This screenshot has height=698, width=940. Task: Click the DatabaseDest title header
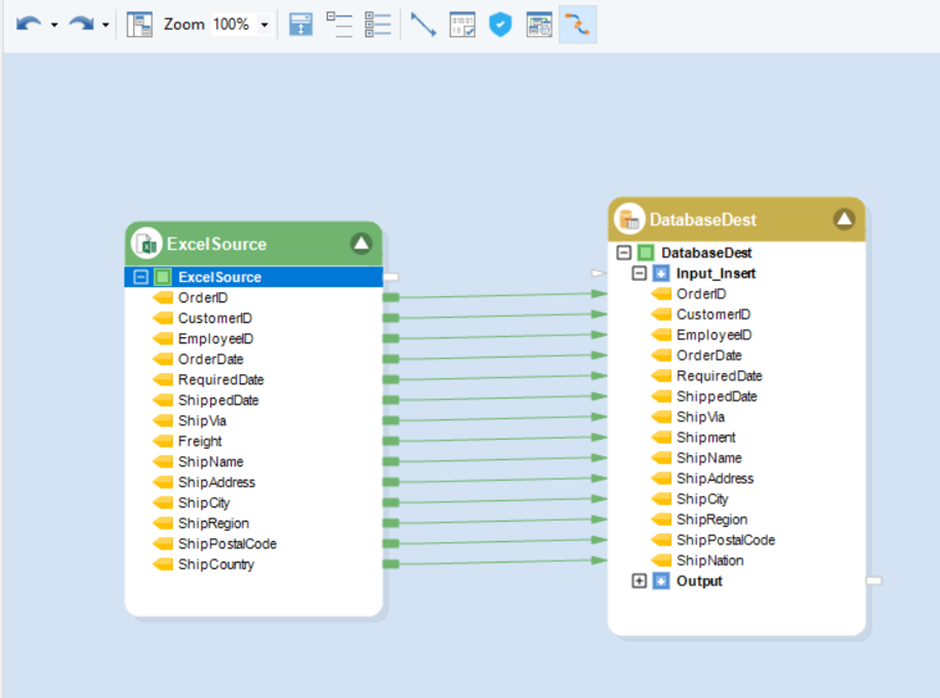[703, 219]
